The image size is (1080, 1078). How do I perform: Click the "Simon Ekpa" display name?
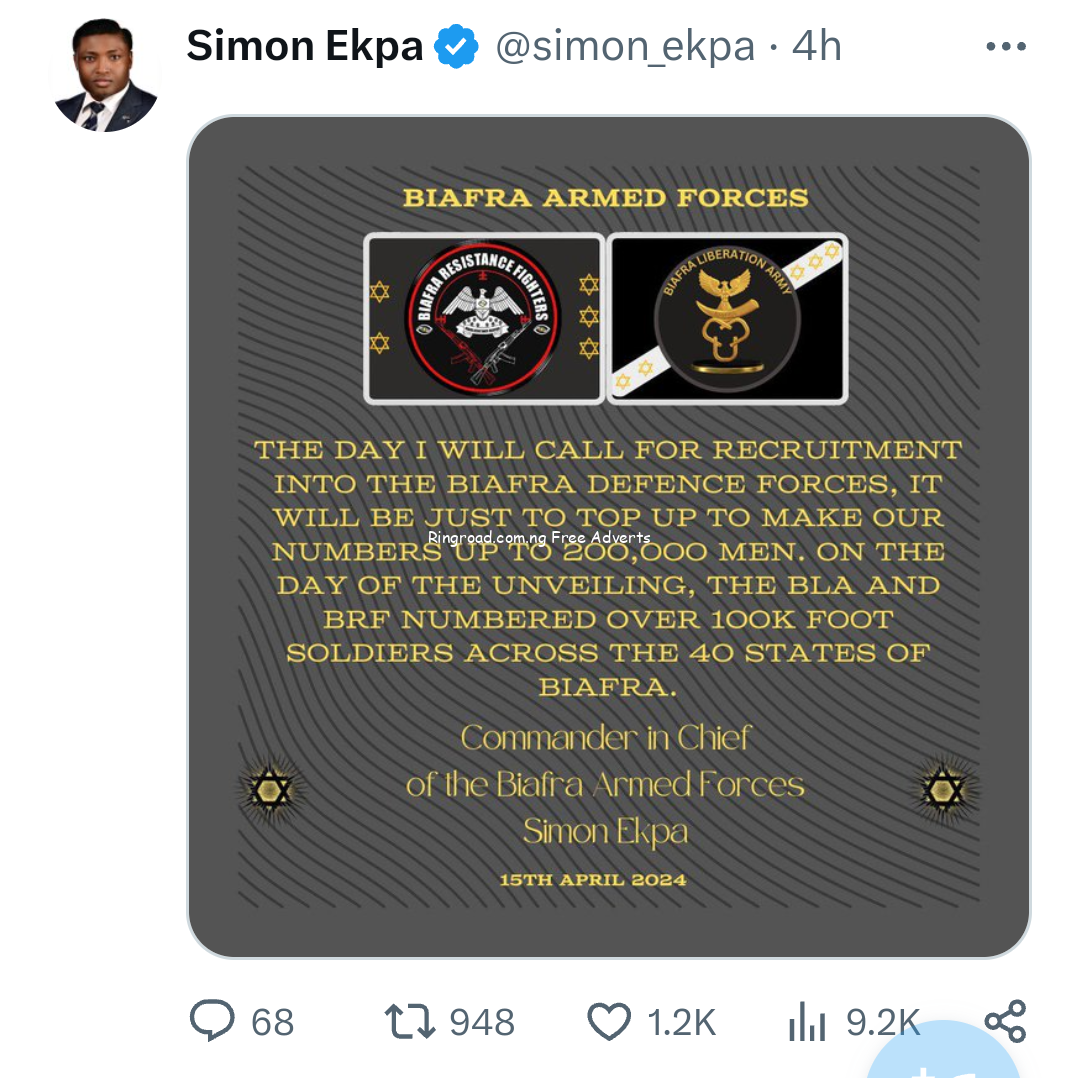click(x=305, y=47)
